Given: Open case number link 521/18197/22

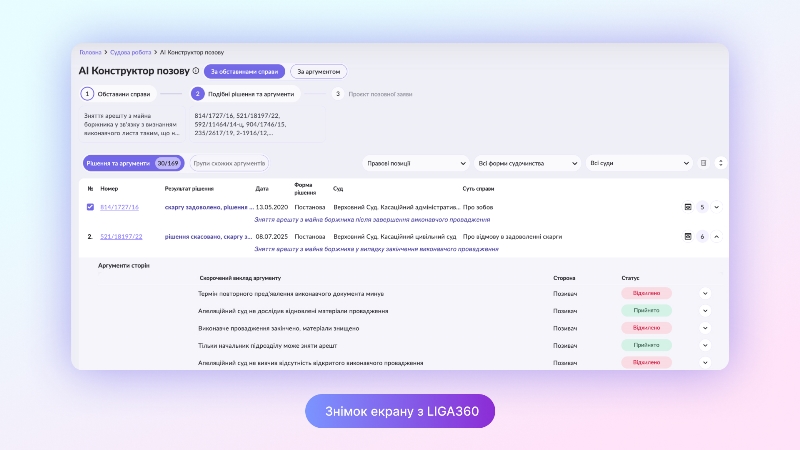Looking at the screenshot, I should [x=121, y=237].
